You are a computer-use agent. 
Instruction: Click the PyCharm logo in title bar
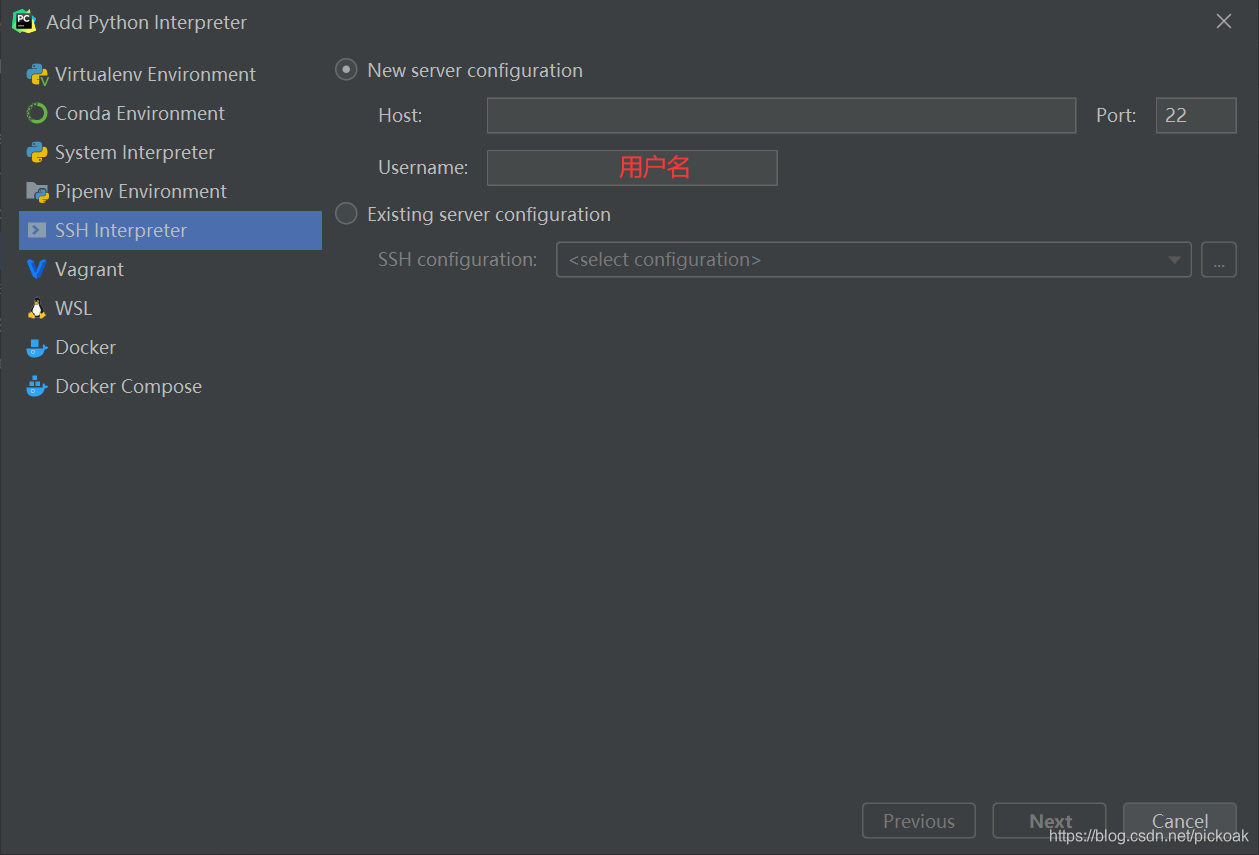24,21
